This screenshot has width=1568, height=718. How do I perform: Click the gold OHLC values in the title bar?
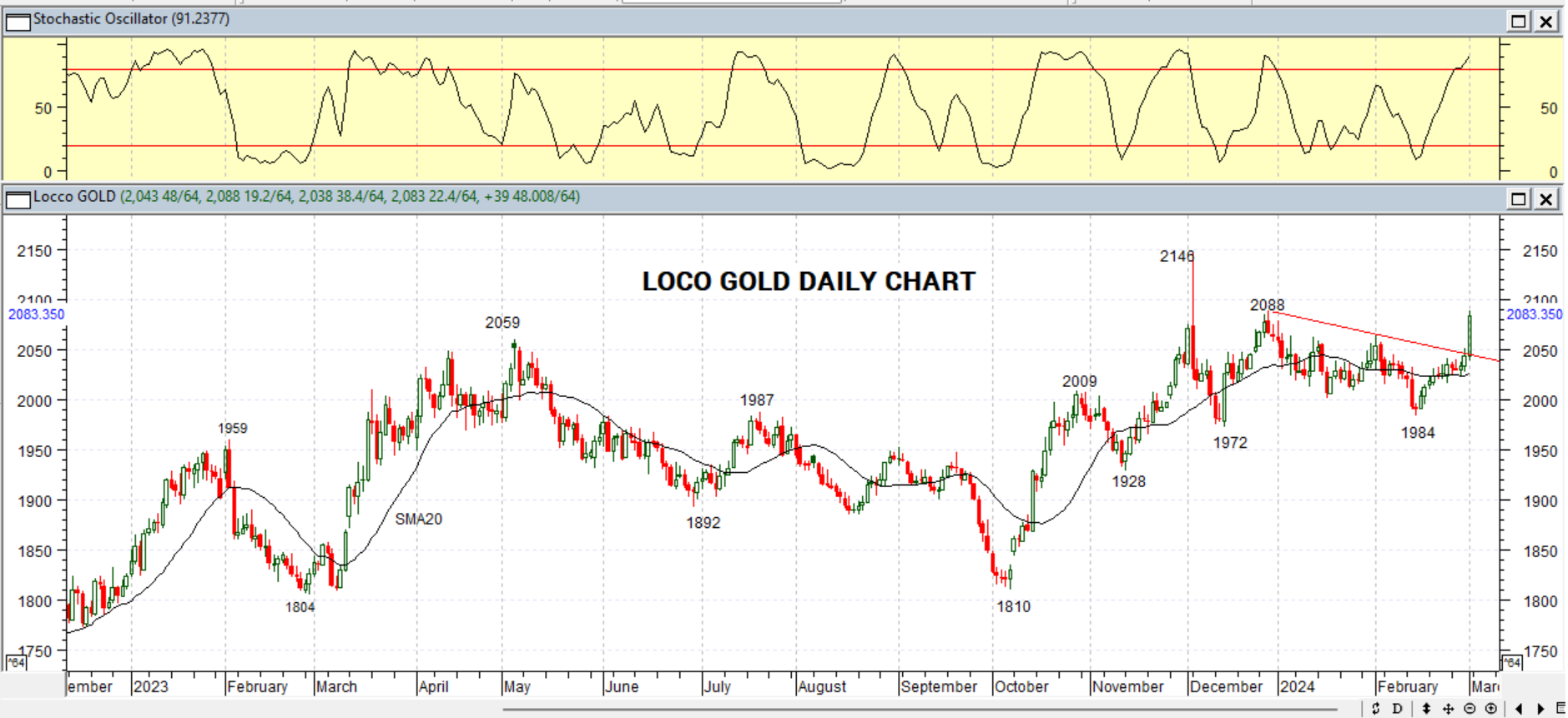coord(350,197)
